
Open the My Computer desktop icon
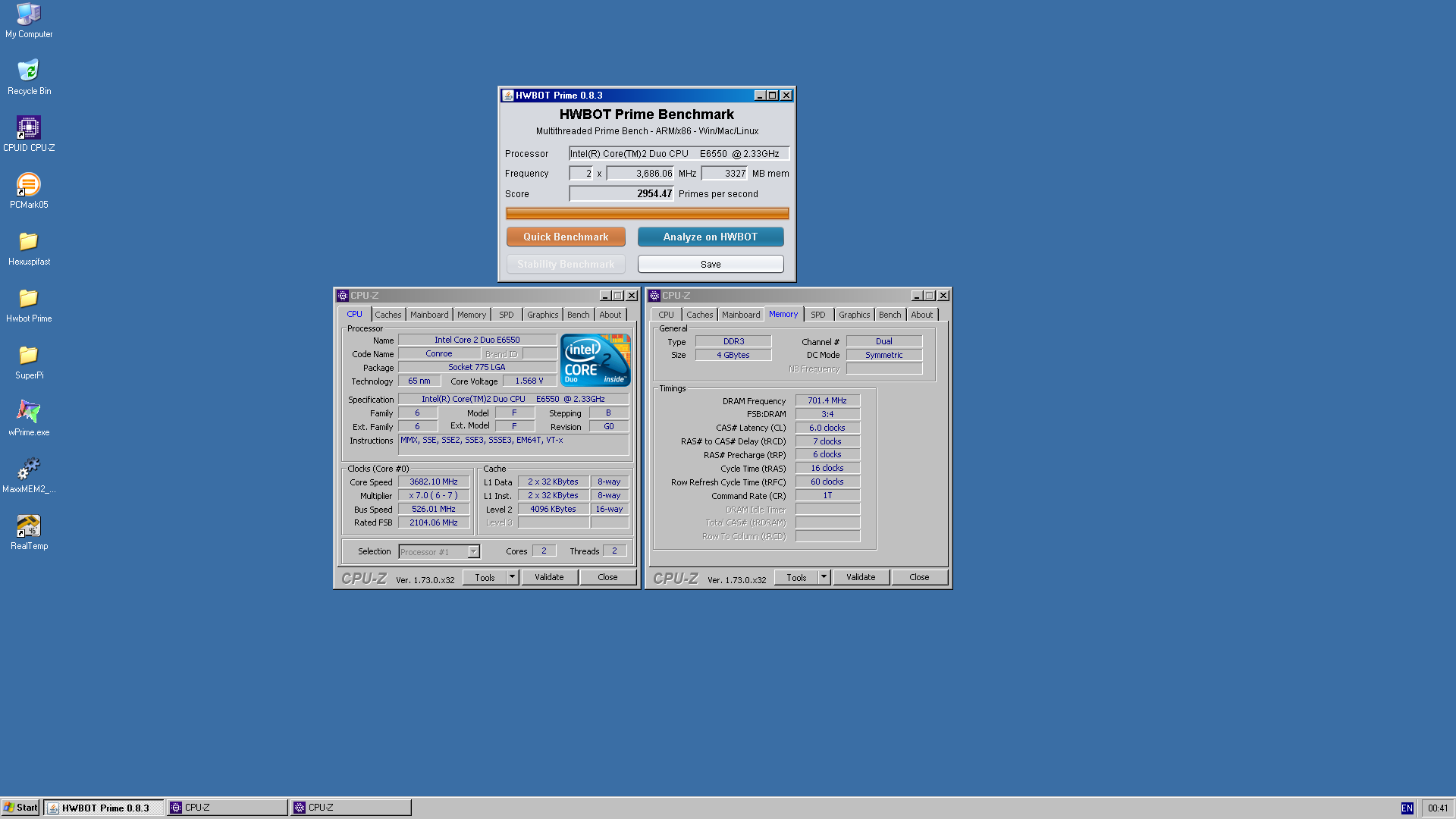pos(29,20)
